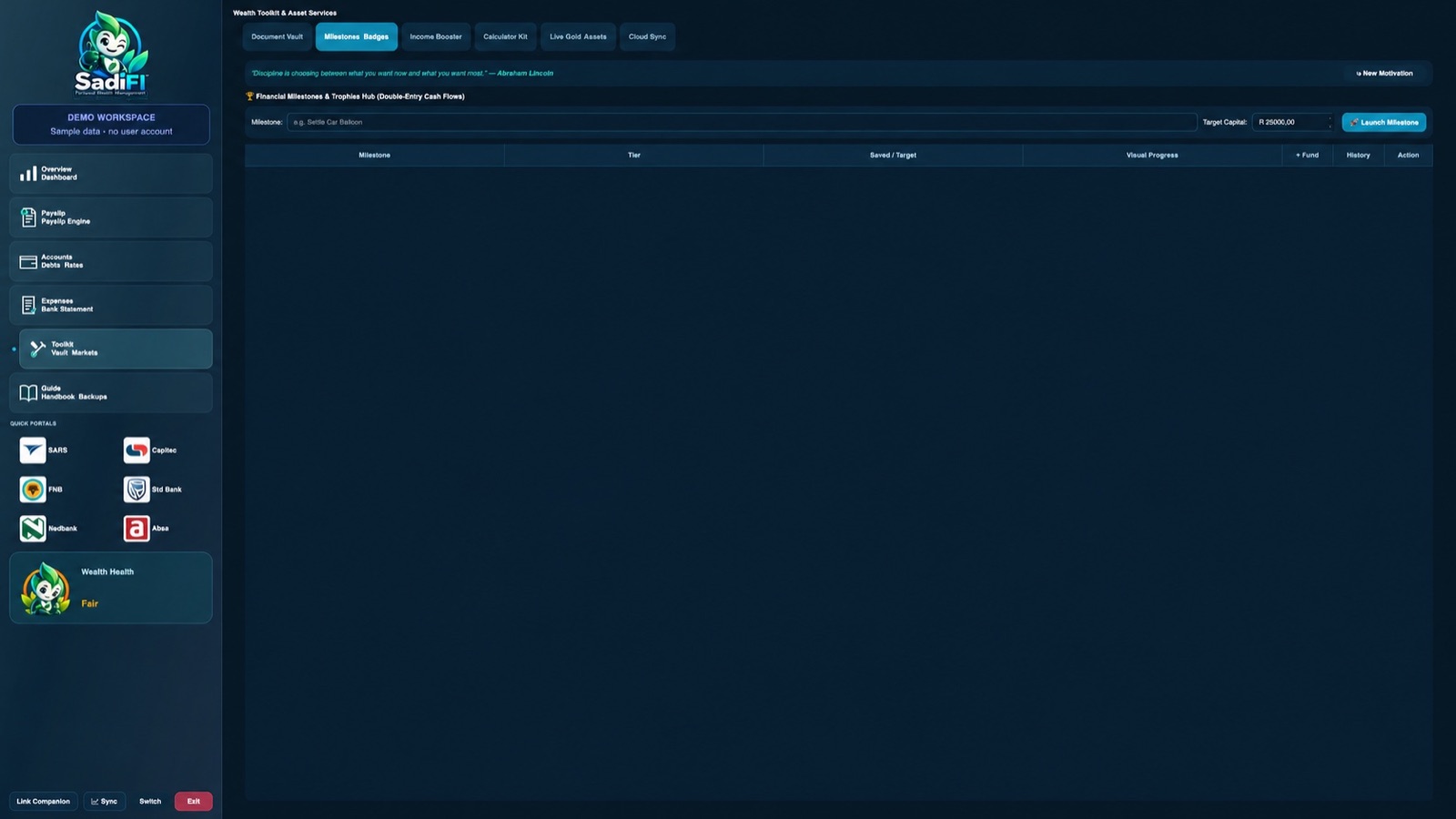Click the Wealth Health mascot avatar
Image resolution: width=1456 pixels, height=819 pixels.
45,588
